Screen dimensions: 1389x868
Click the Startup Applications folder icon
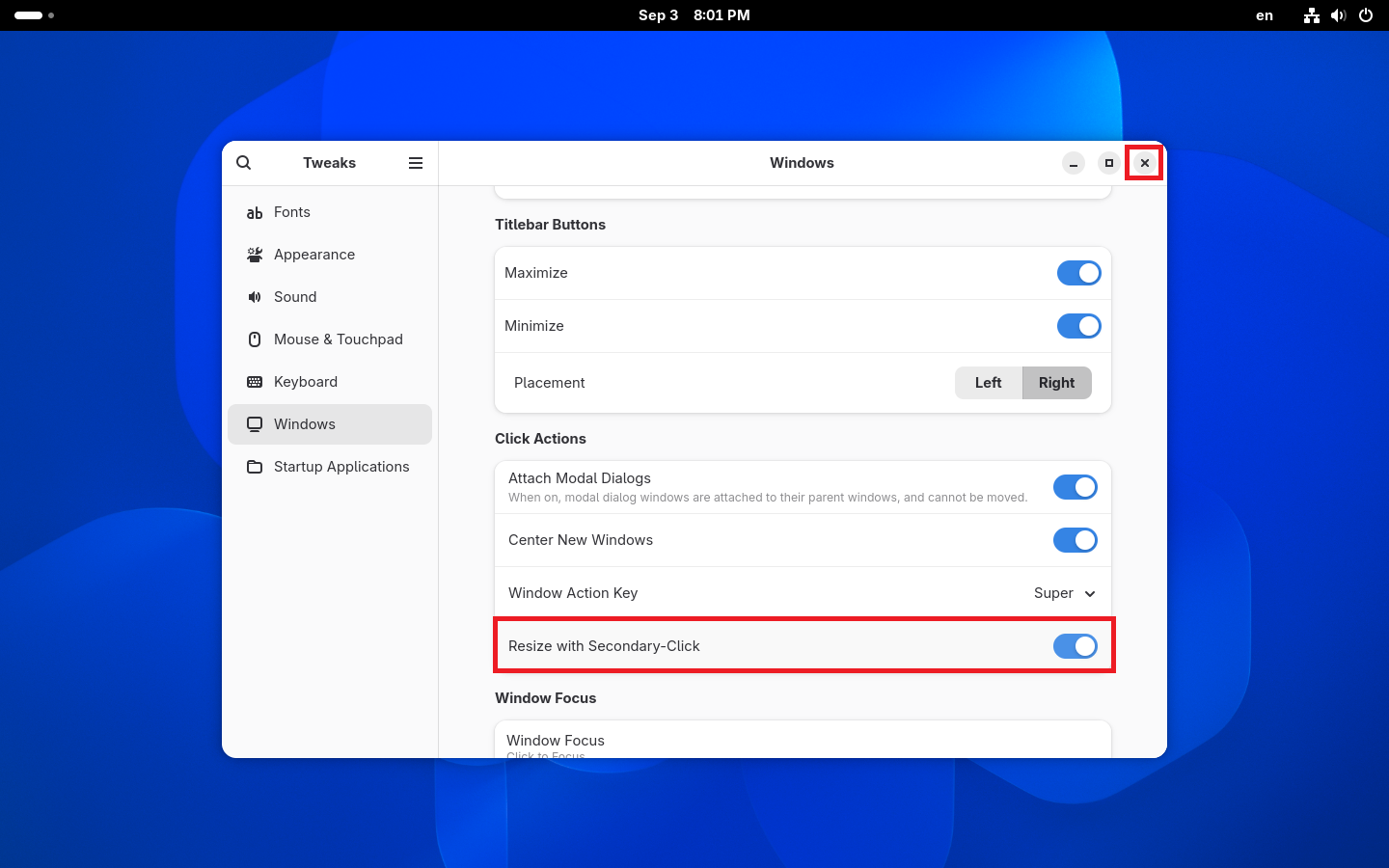pyautogui.click(x=255, y=467)
